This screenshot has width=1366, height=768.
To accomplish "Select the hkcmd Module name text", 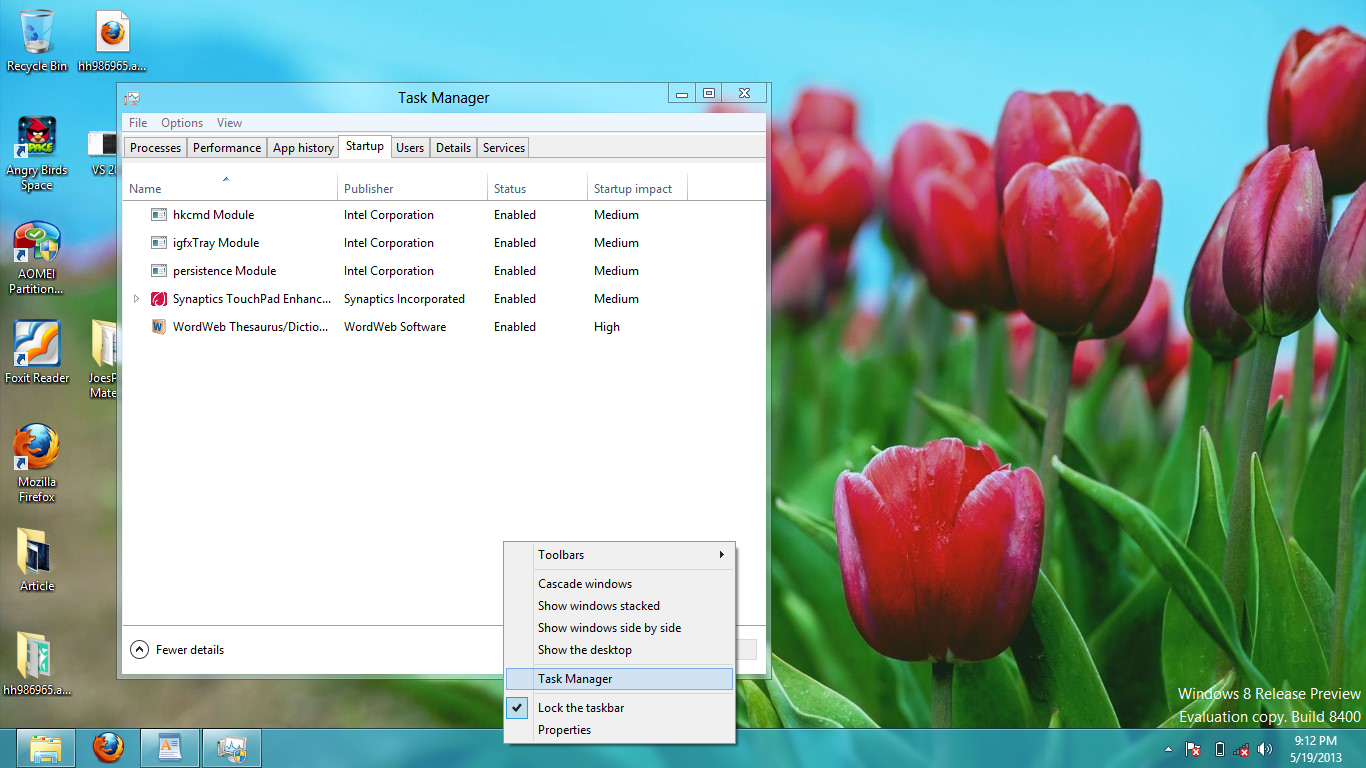I will point(214,215).
